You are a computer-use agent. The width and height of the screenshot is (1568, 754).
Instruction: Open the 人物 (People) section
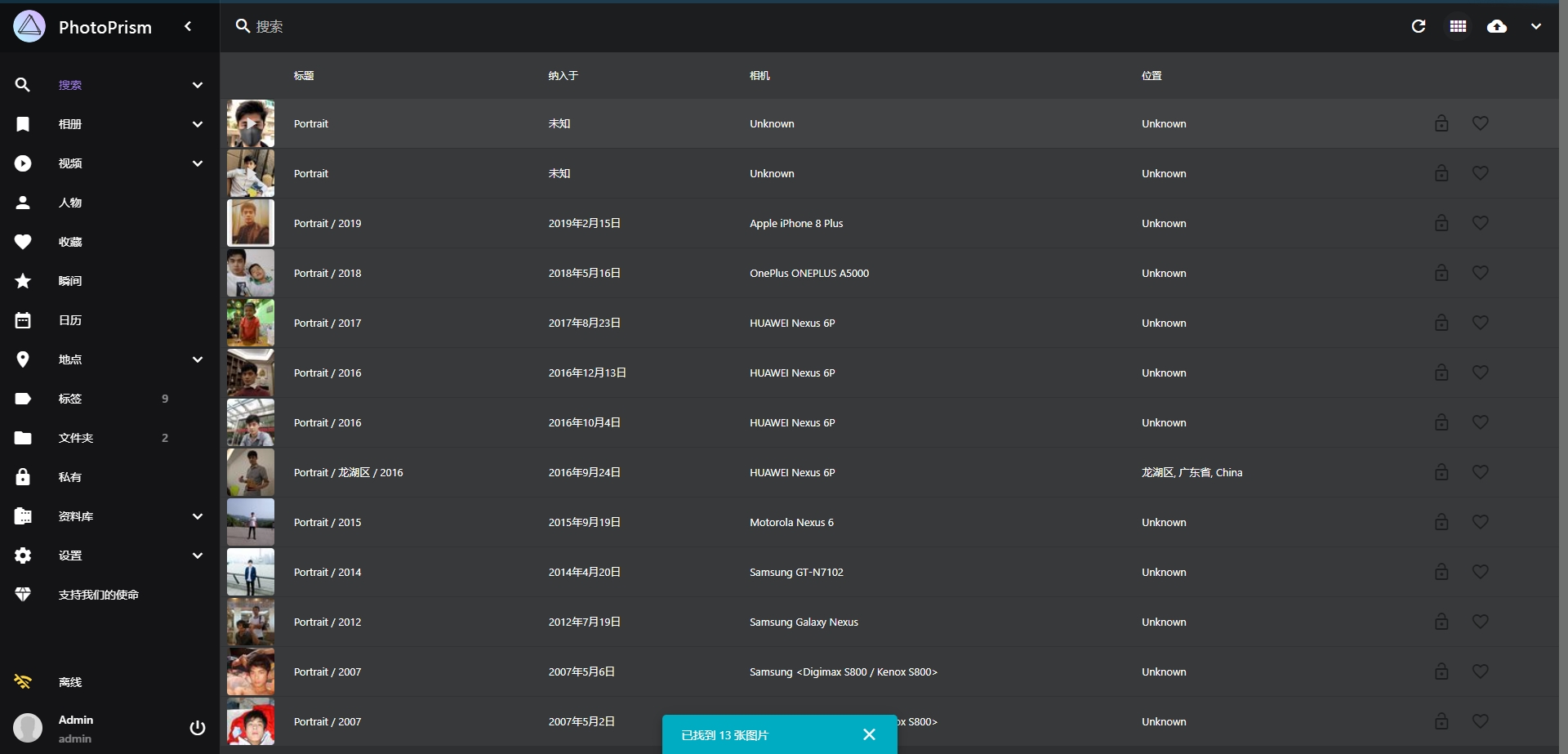click(70, 203)
